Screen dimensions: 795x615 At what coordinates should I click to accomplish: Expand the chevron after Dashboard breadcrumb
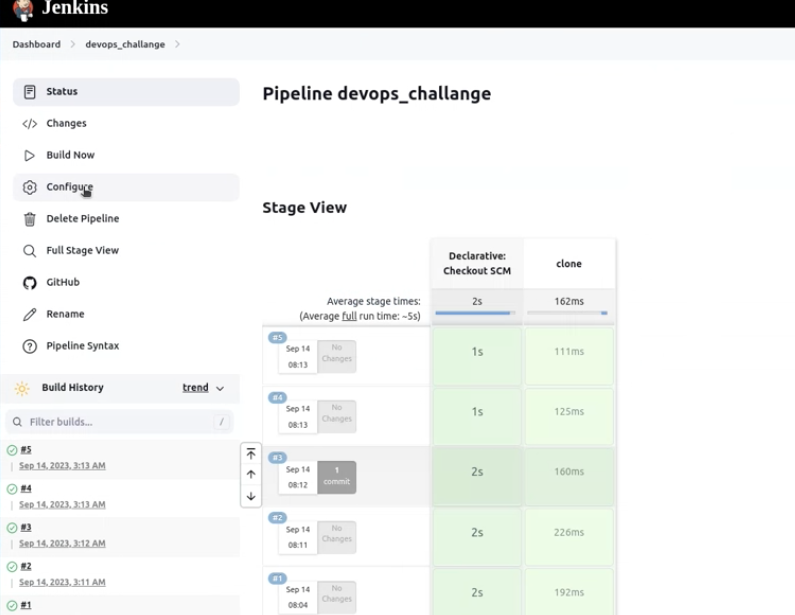click(73, 44)
